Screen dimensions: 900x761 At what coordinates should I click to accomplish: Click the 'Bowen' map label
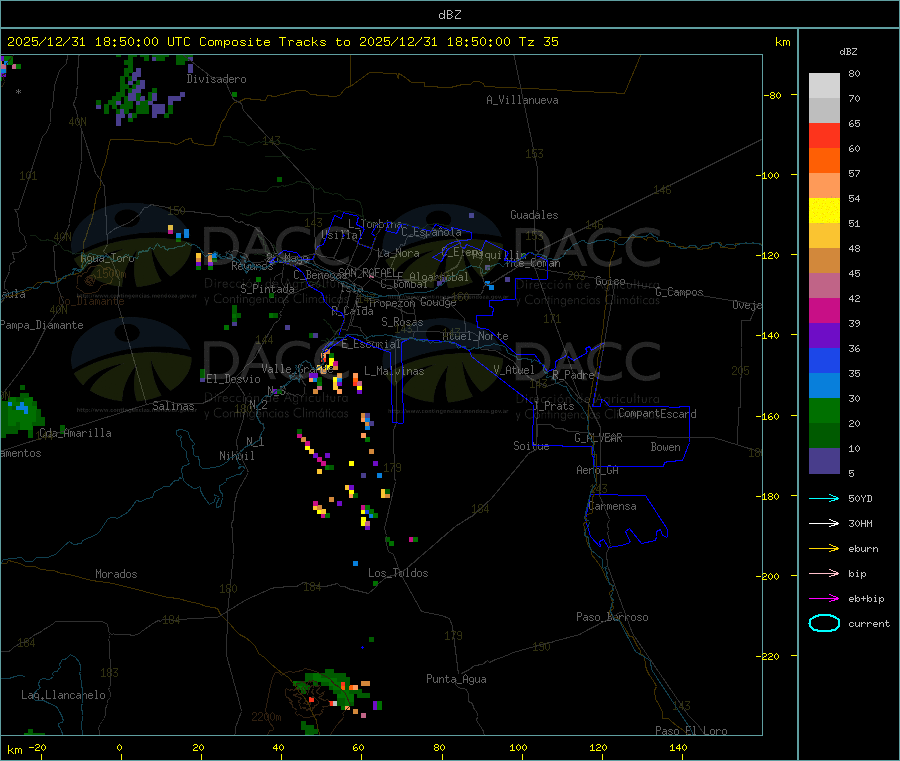pos(666,447)
